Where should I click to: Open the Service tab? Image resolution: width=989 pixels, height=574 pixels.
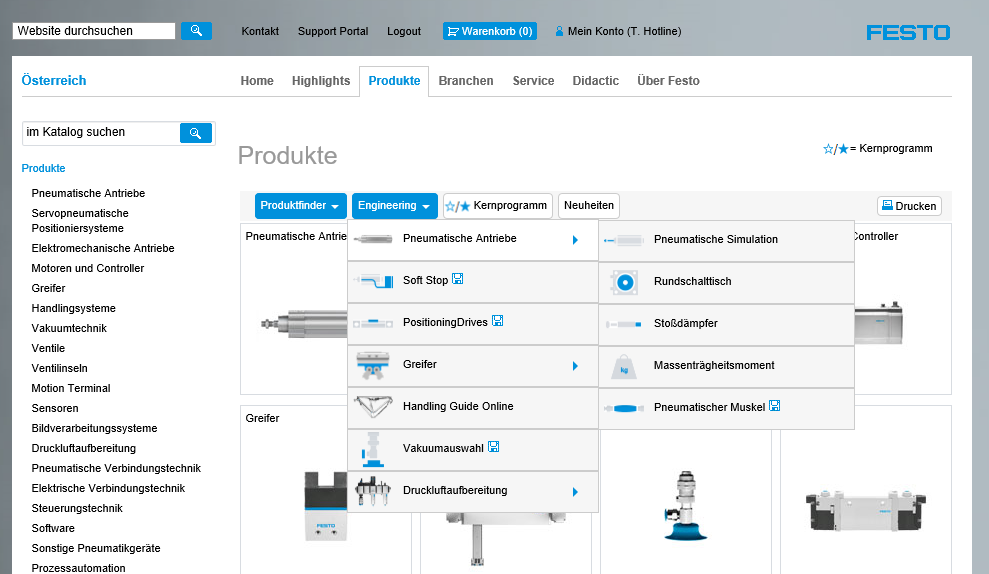[x=533, y=81]
